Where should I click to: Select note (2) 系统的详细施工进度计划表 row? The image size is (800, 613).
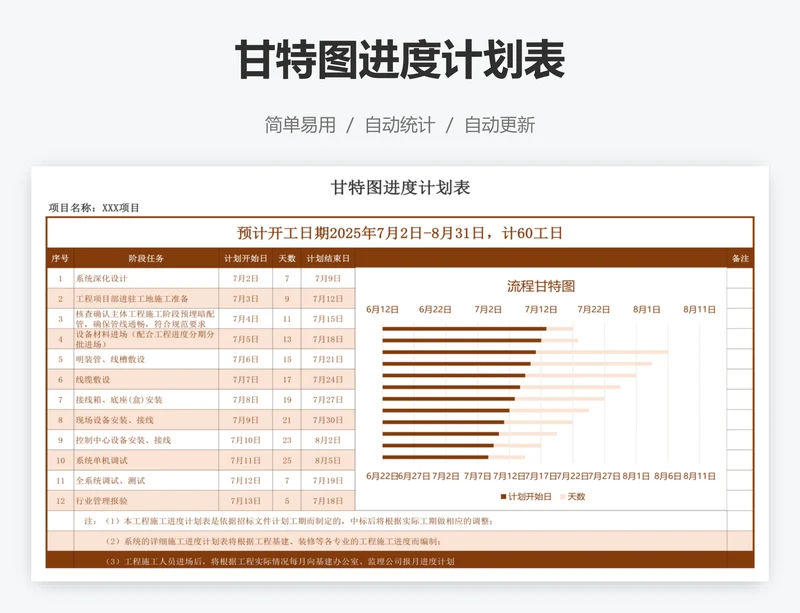coord(400,541)
